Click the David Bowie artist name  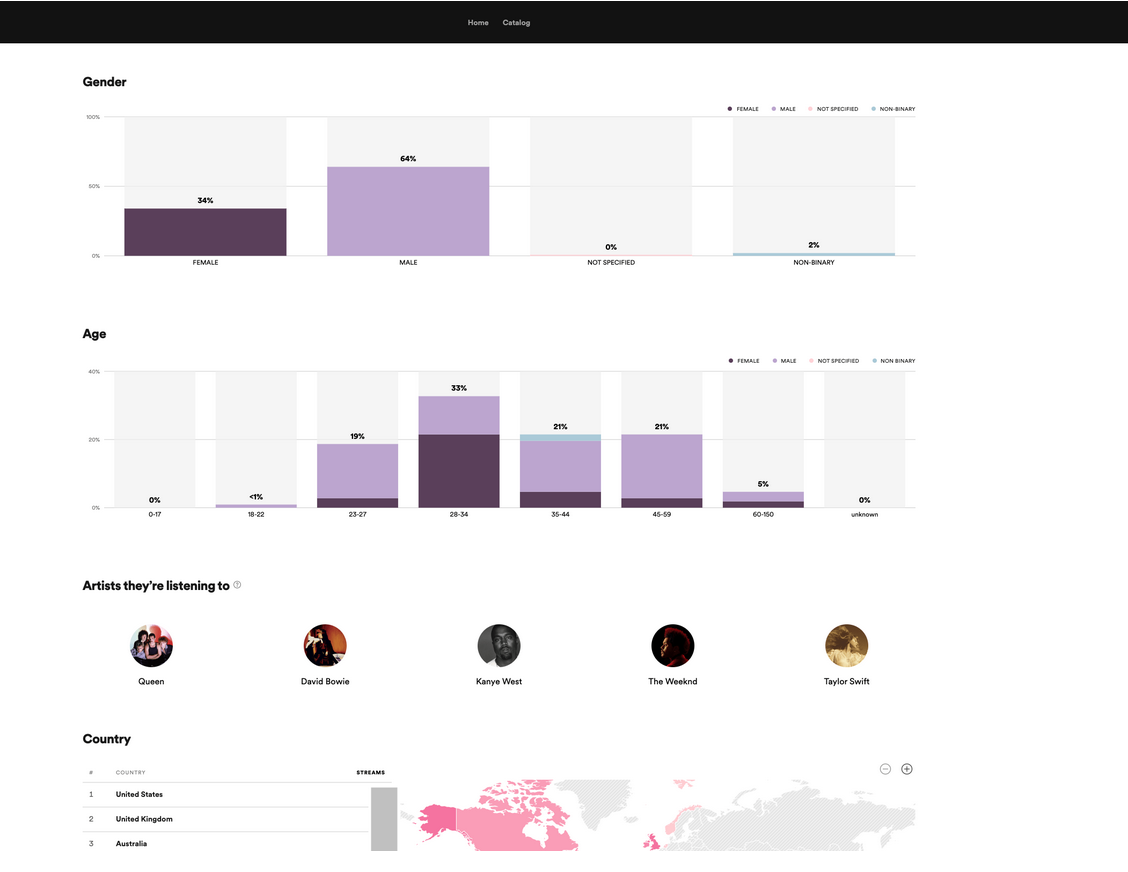coord(325,682)
